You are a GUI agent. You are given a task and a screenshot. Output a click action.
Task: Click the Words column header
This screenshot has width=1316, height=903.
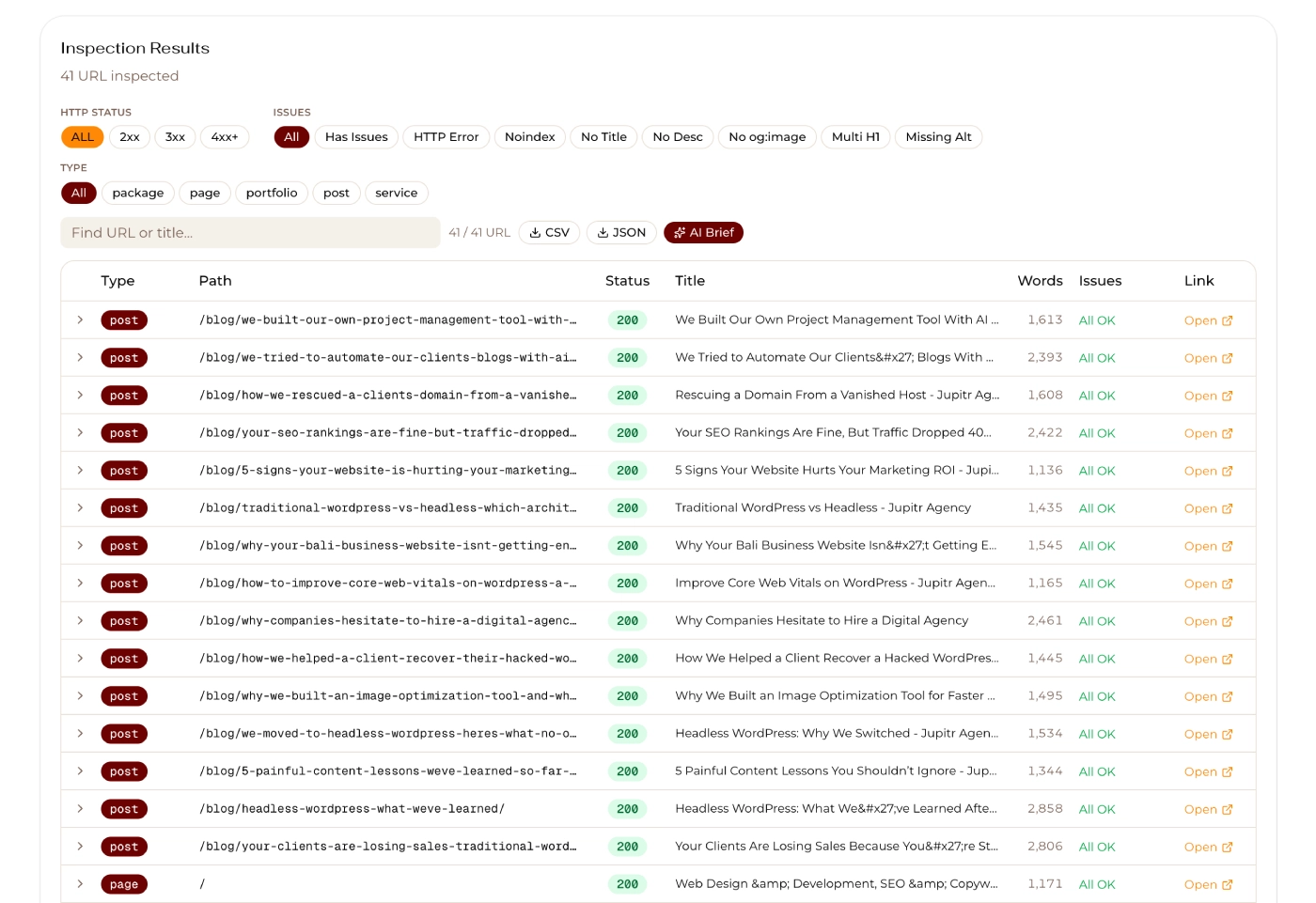[1040, 281]
